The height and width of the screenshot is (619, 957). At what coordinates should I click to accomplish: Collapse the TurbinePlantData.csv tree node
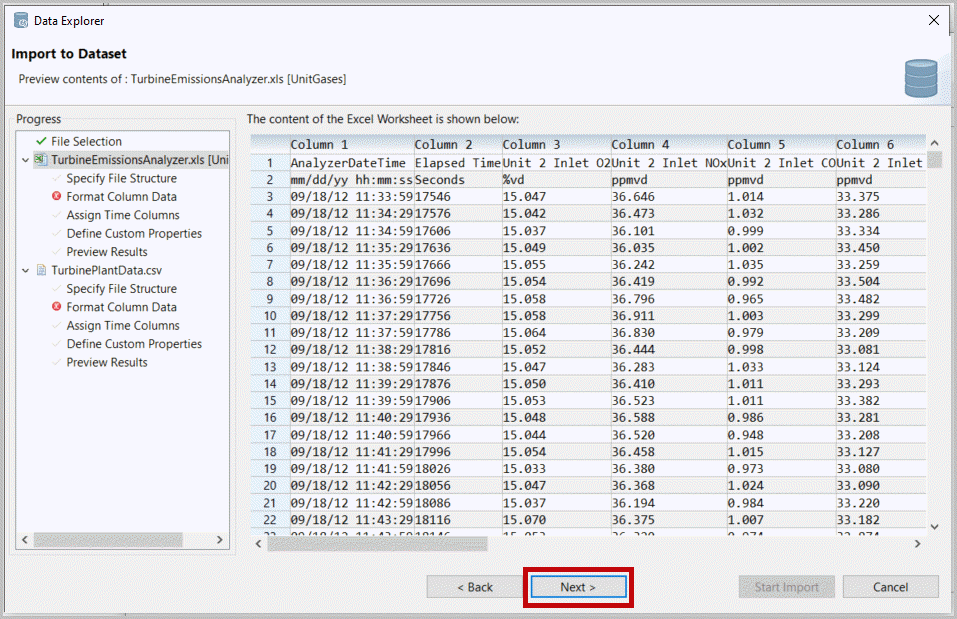[x=25, y=270]
